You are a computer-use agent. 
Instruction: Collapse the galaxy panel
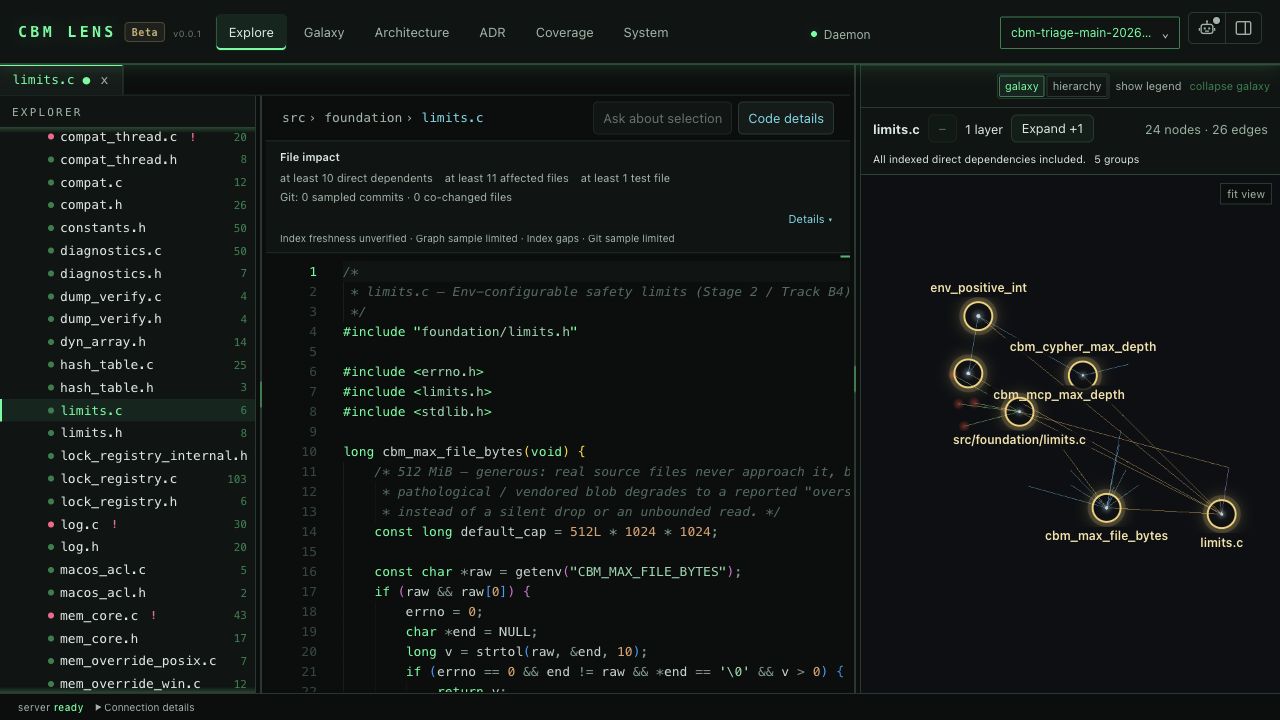pos(1229,86)
